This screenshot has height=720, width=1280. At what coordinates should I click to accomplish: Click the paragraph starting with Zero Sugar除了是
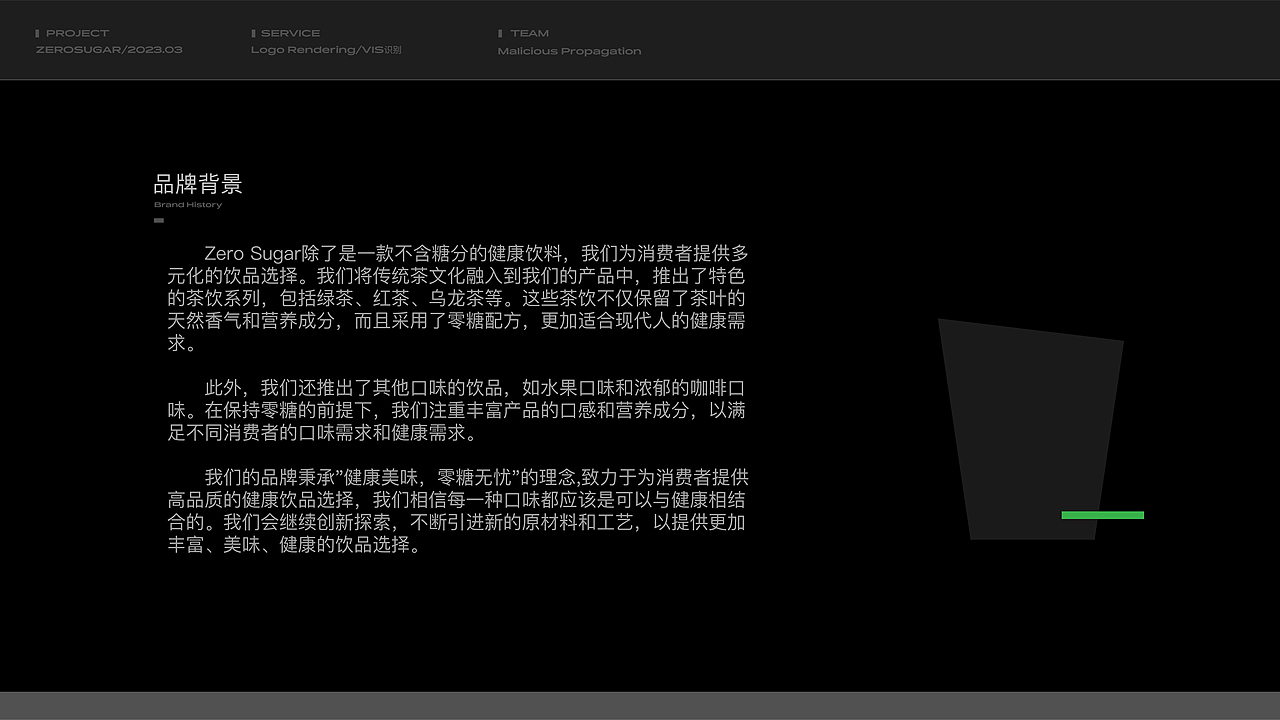coord(458,298)
